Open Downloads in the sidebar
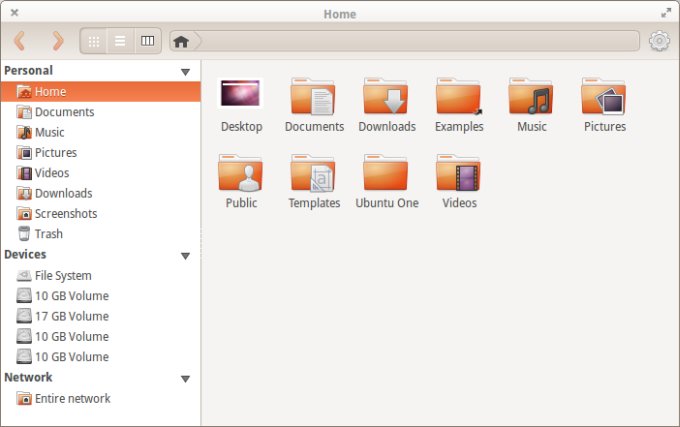 point(101,193)
